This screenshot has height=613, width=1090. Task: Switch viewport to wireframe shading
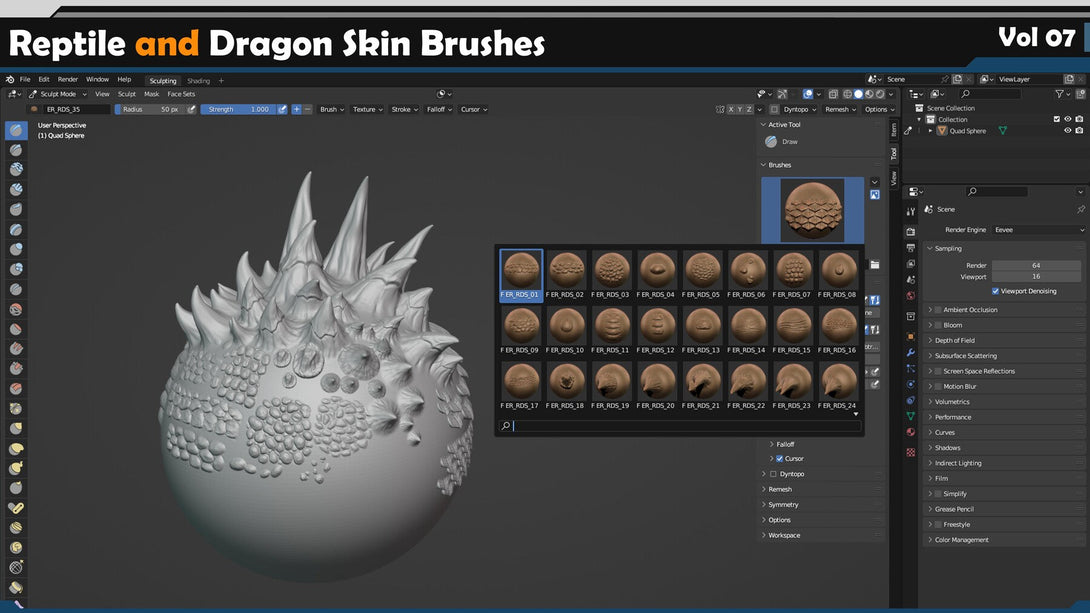(x=847, y=94)
